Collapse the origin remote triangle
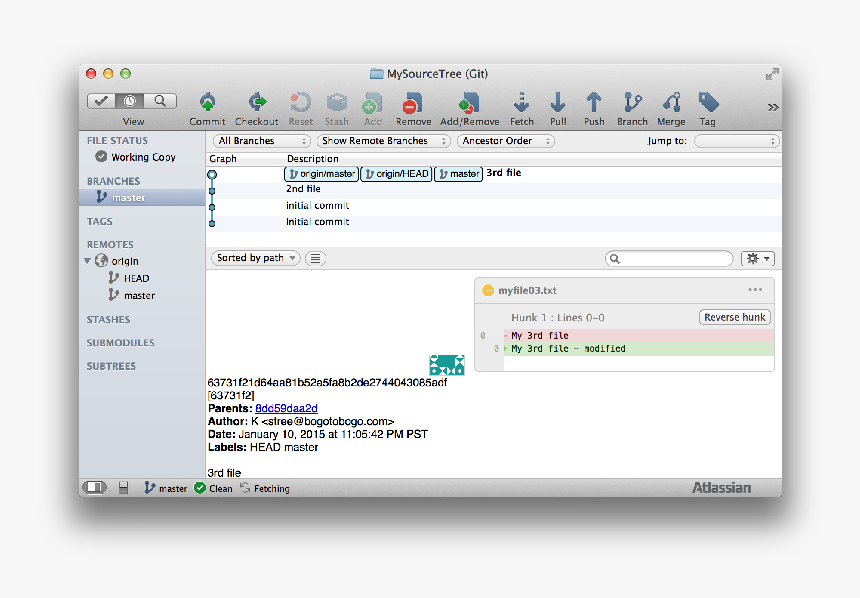This screenshot has width=860, height=598. pos(87,261)
